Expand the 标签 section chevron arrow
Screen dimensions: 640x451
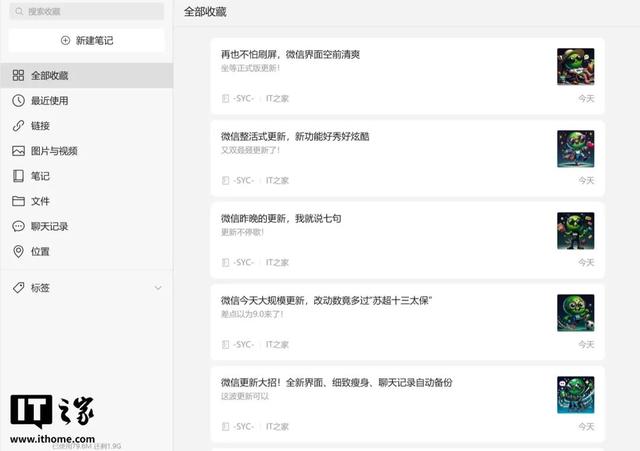[x=157, y=288]
